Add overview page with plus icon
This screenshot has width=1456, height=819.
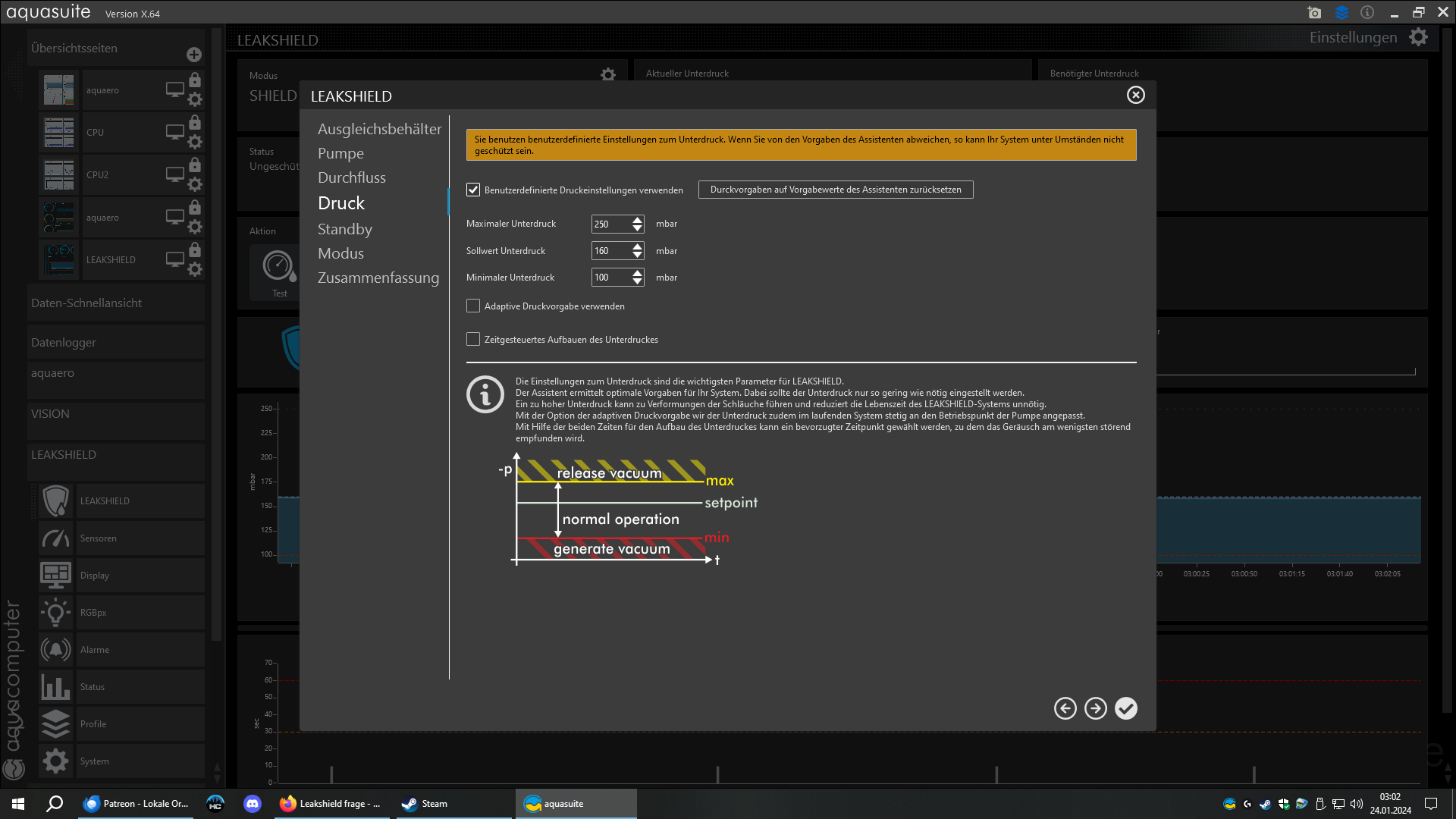[x=194, y=55]
